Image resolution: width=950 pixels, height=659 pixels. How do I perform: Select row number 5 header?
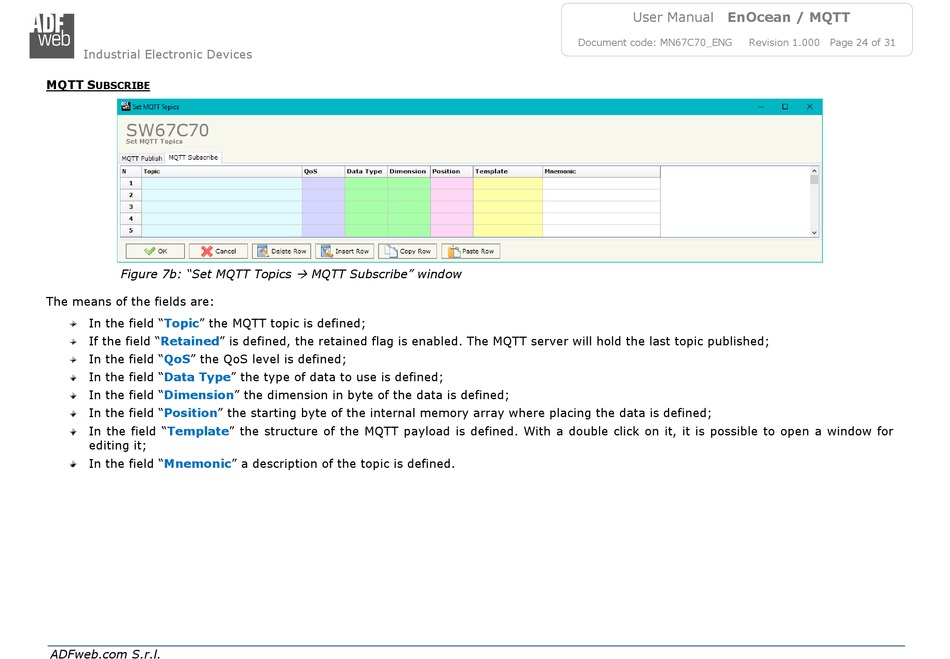pyautogui.click(x=131, y=230)
